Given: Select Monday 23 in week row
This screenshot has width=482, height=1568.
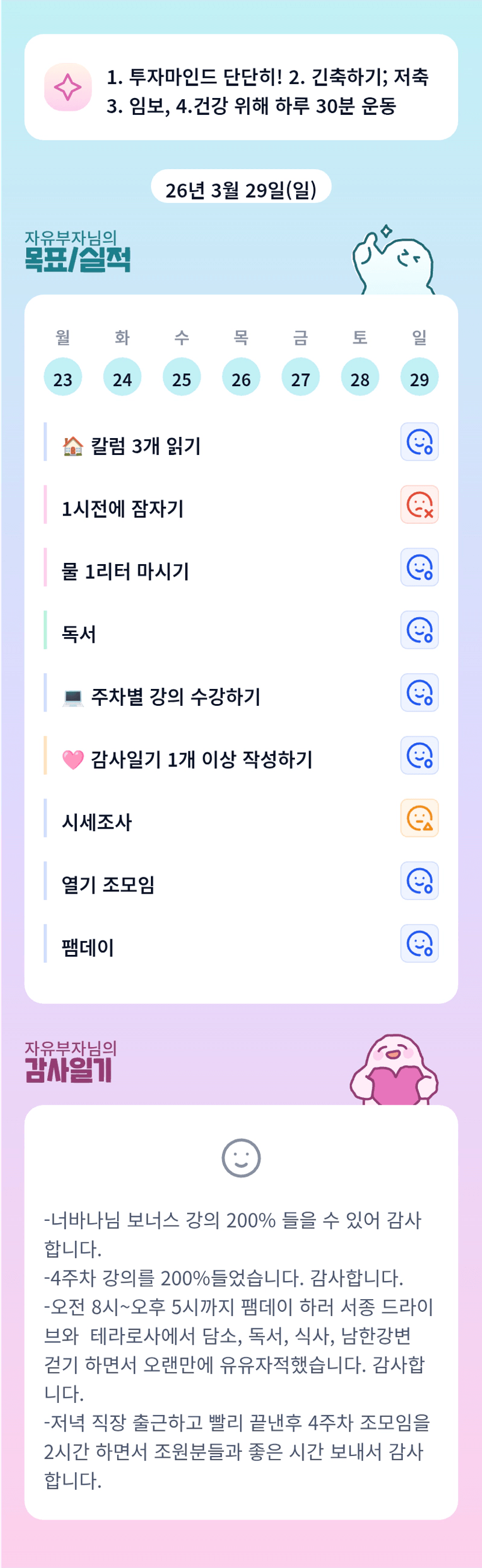Looking at the screenshot, I should [x=62, y=377].
